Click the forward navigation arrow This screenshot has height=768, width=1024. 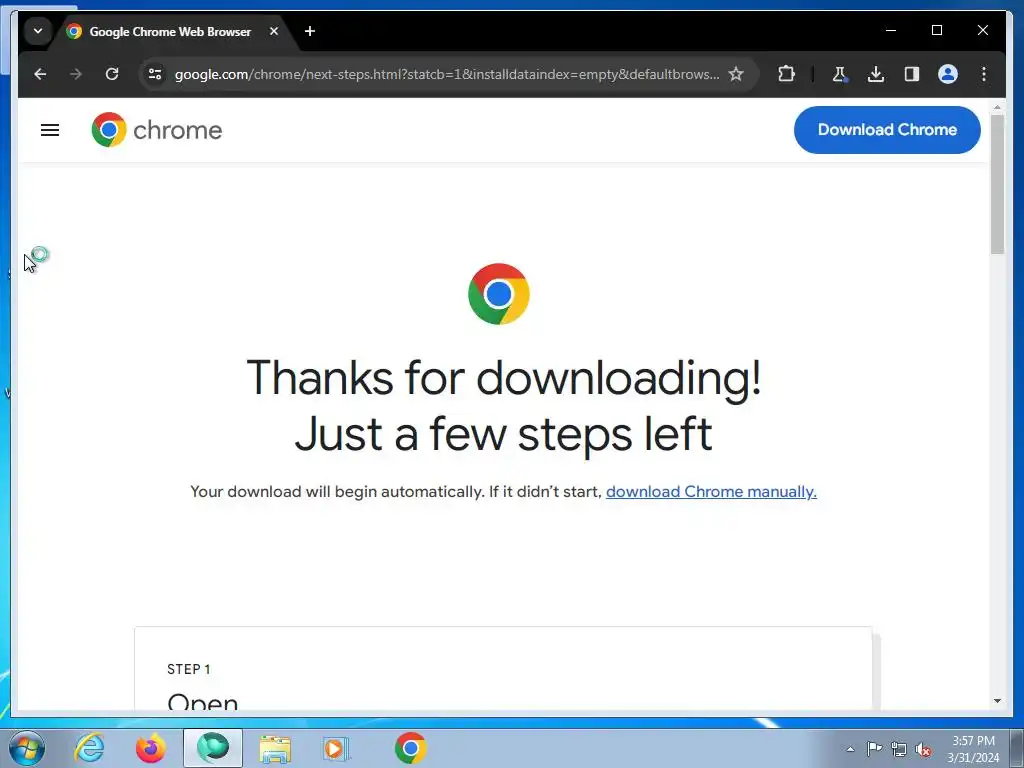(76, 74)
